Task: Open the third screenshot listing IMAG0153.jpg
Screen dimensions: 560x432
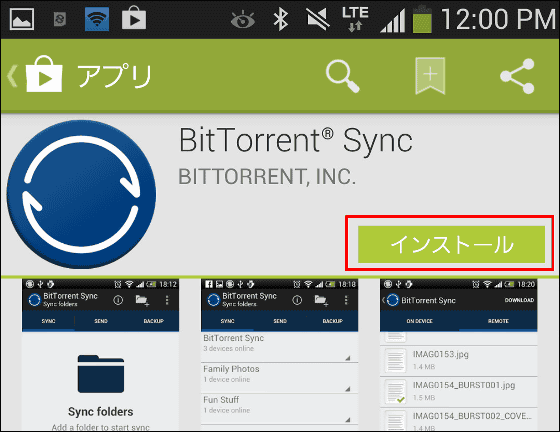Action: tap(459, 355)
